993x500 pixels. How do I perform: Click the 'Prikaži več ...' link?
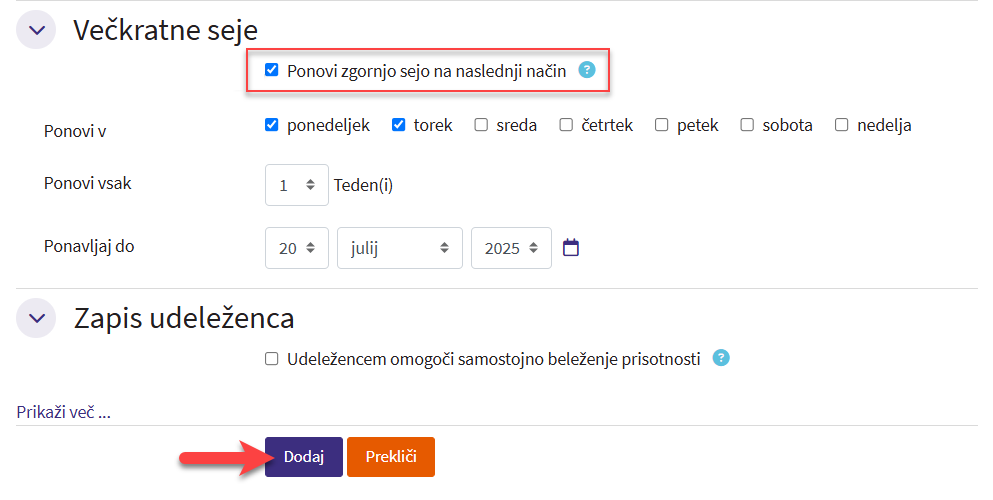click(63, 412)
